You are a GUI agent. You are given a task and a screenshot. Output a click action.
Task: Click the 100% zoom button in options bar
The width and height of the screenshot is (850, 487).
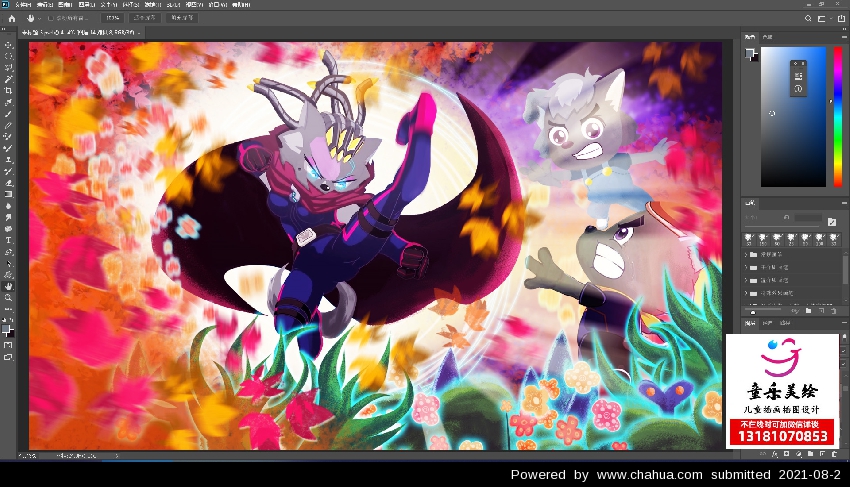coord(112,18)
